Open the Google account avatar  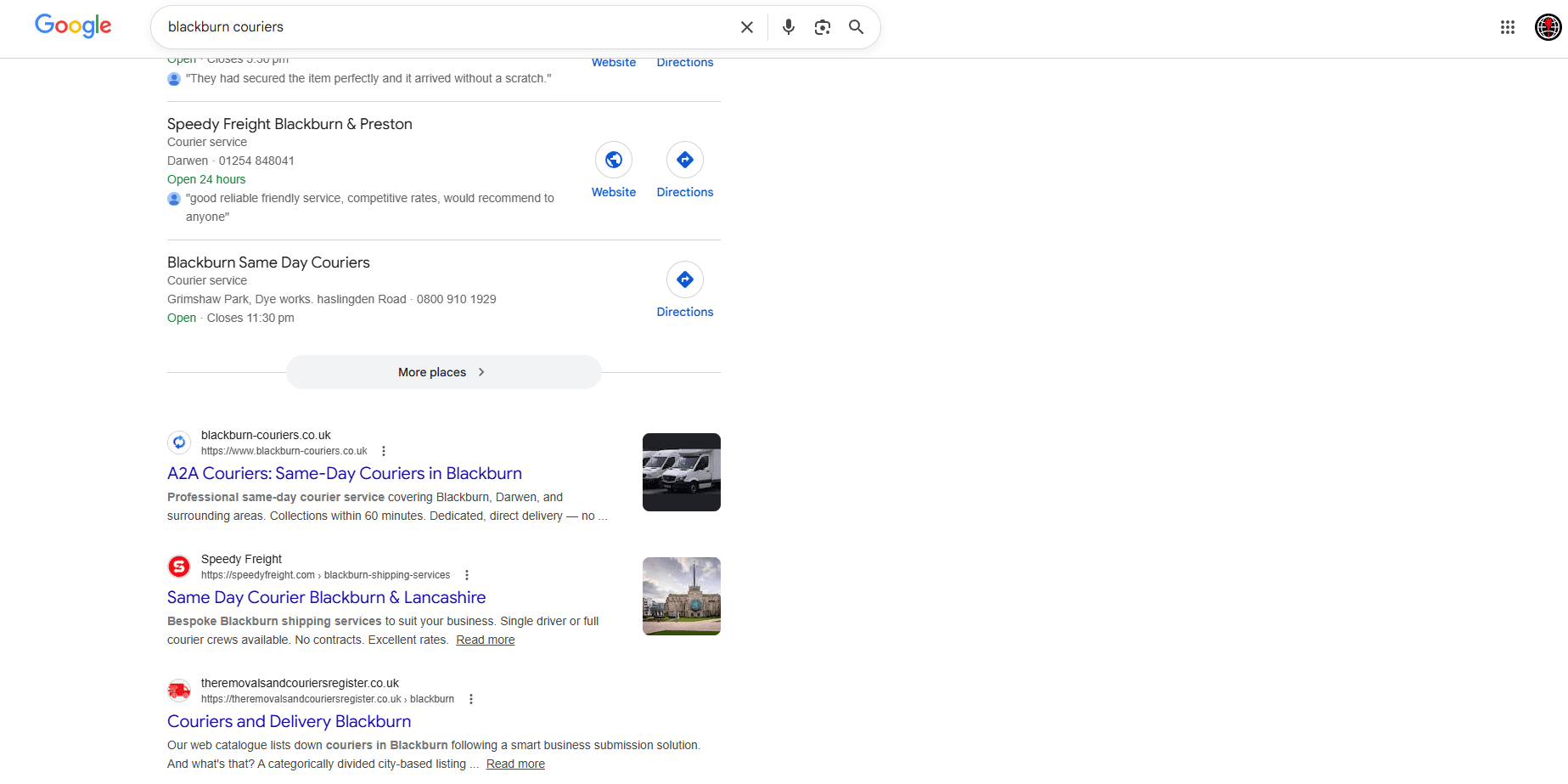[1548, 27]
